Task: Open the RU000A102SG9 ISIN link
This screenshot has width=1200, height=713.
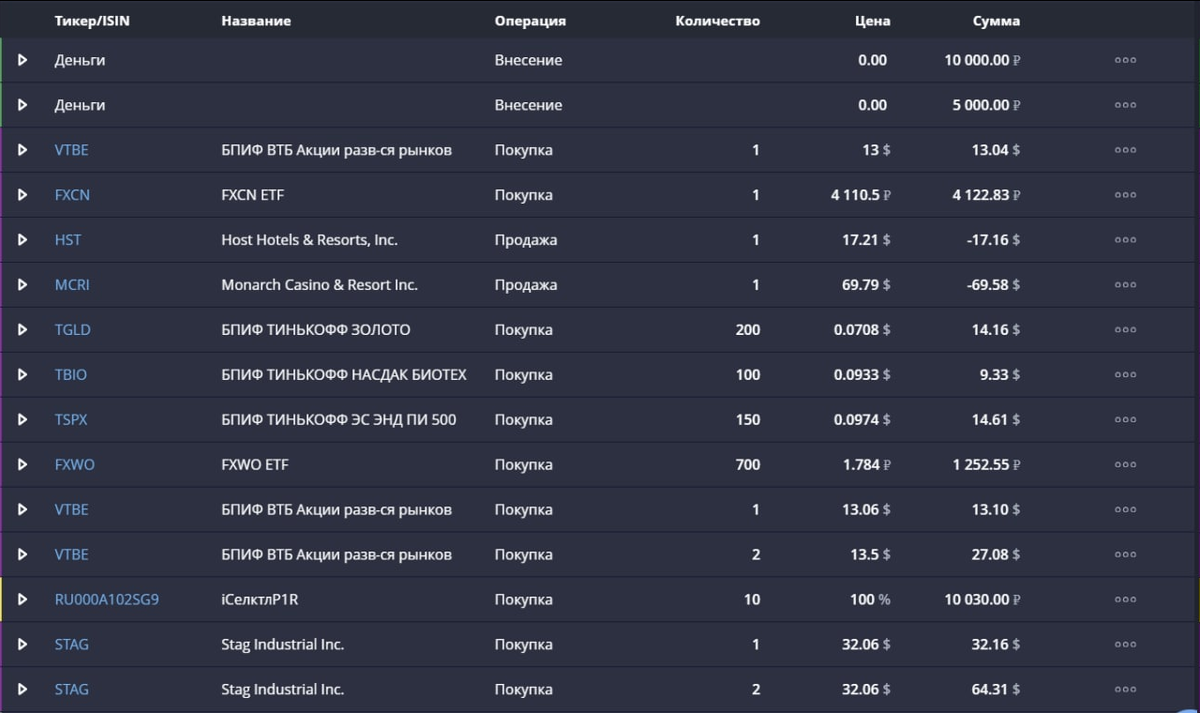Action: coord(106,600)
